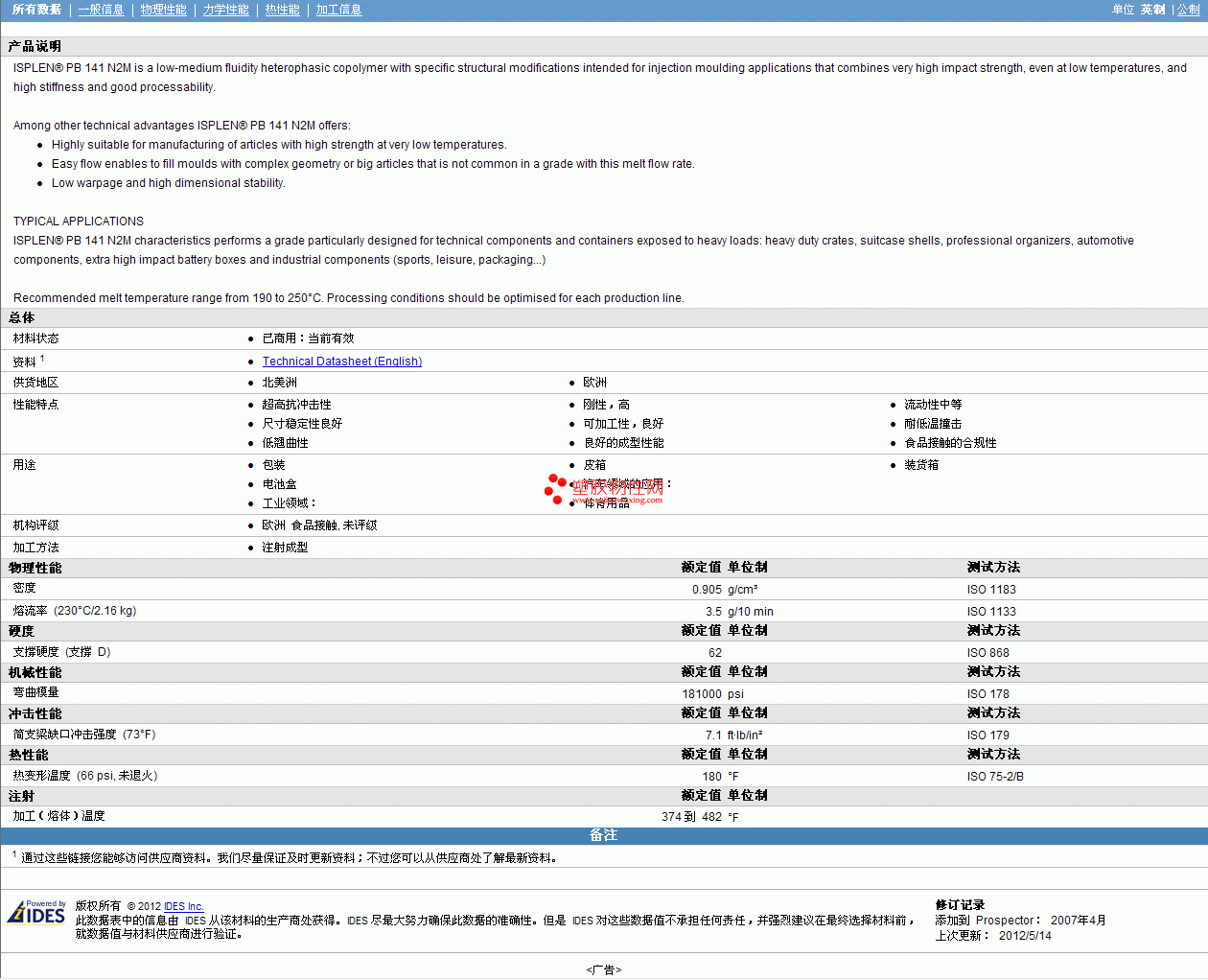Click the 备注 blue header bar
Image resolution: width=1208 pixels, height=980 pixels.
(603, 835)
